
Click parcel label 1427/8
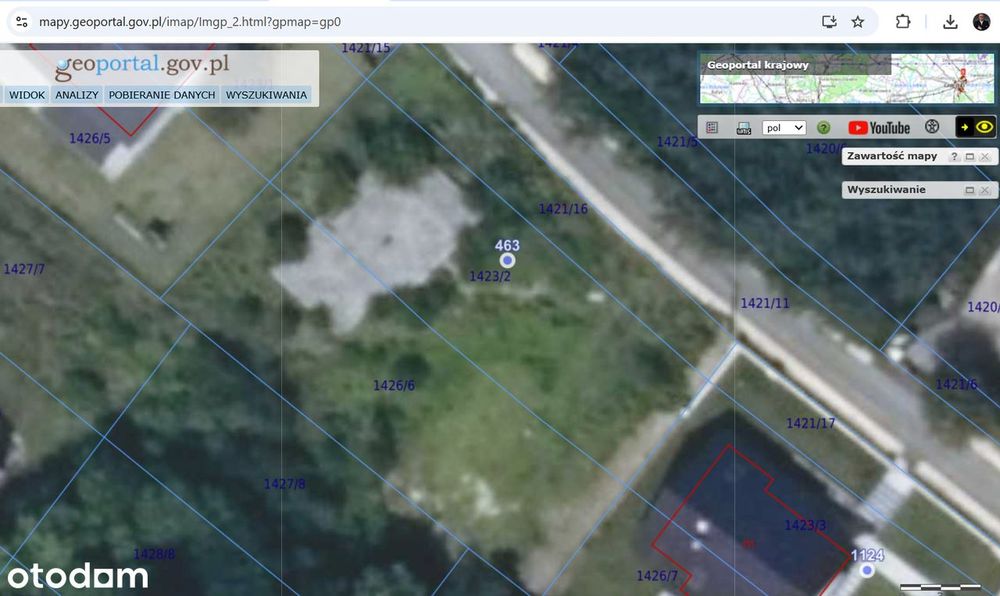click(x=284, y=484)
